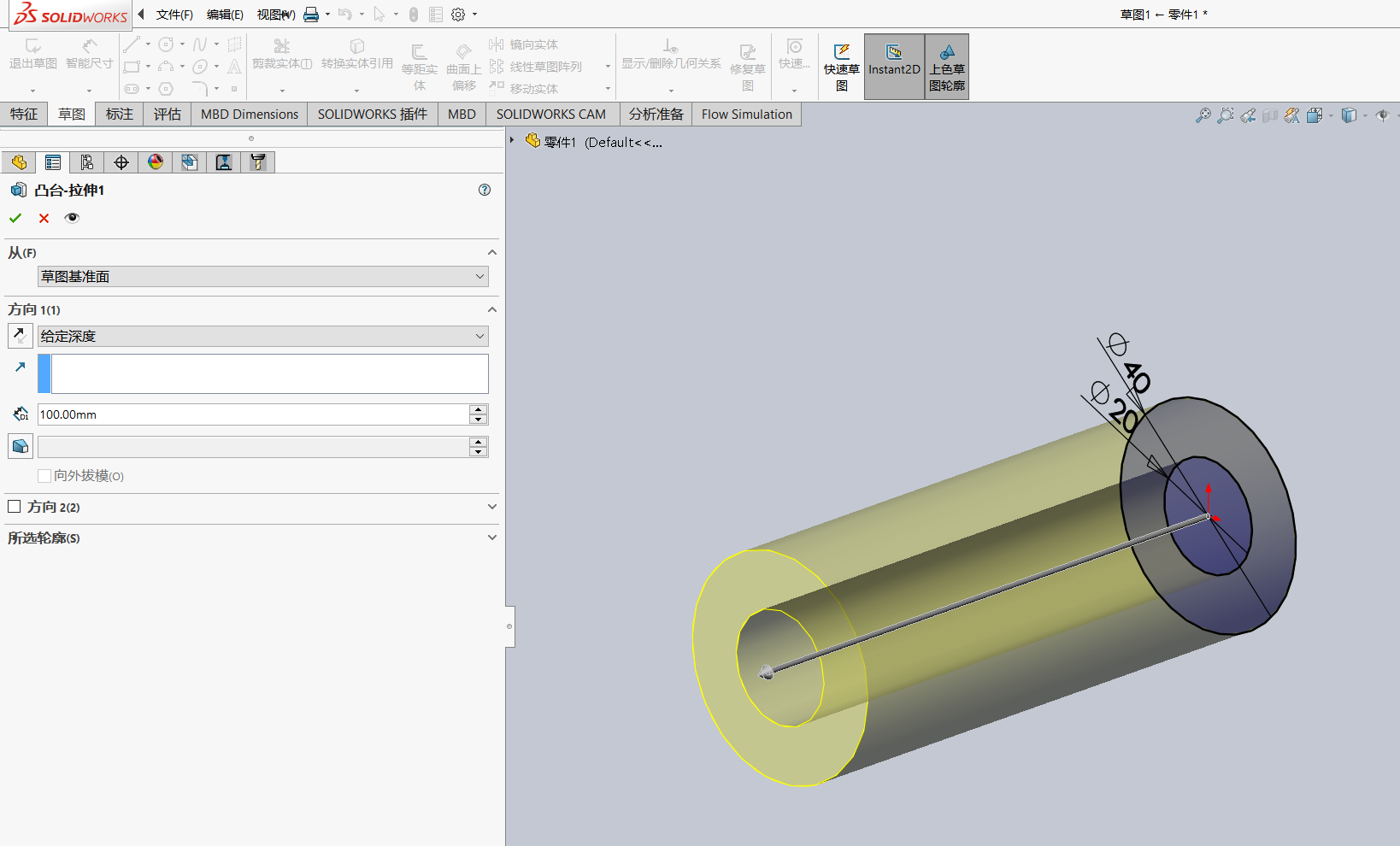
Task: Open the DisplayManager colored sphere tab
Action: click(155, 162)
